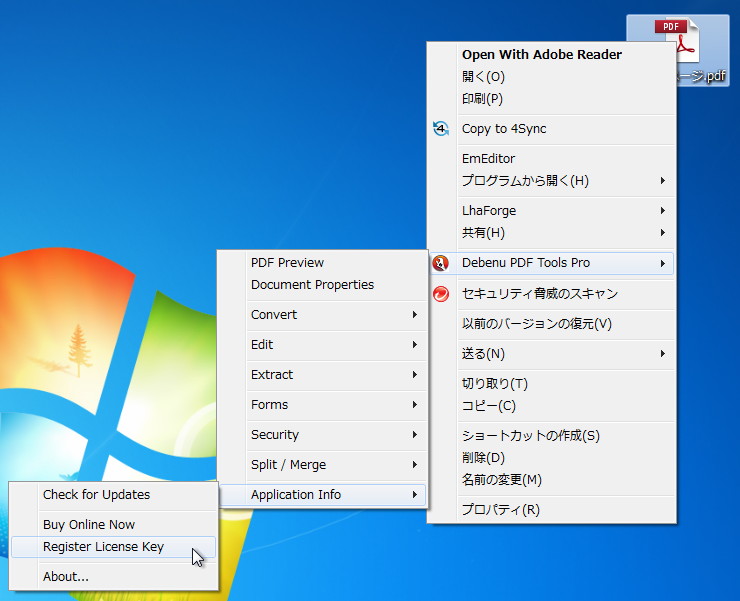This screenshot has height=601, width=740.
Task: Expand the 共有(H) submenu
Action: click(x=551, y=232)
